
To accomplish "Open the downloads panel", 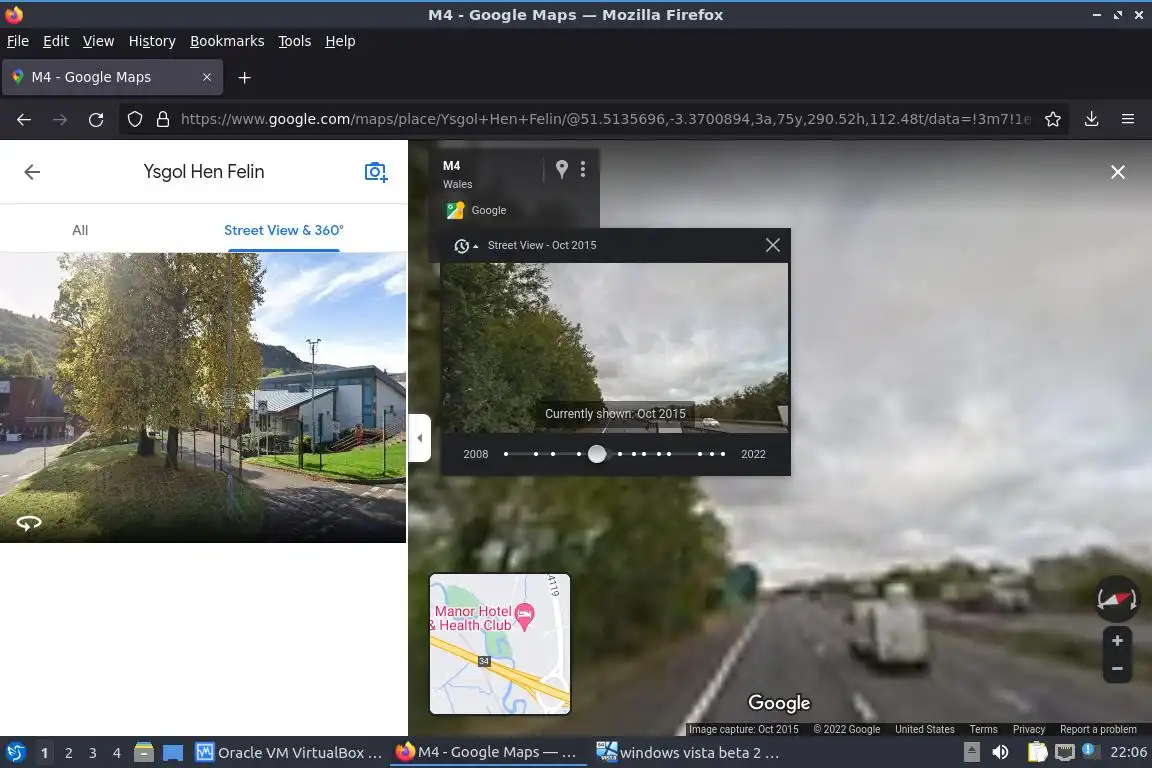I will pos(1092,119).
